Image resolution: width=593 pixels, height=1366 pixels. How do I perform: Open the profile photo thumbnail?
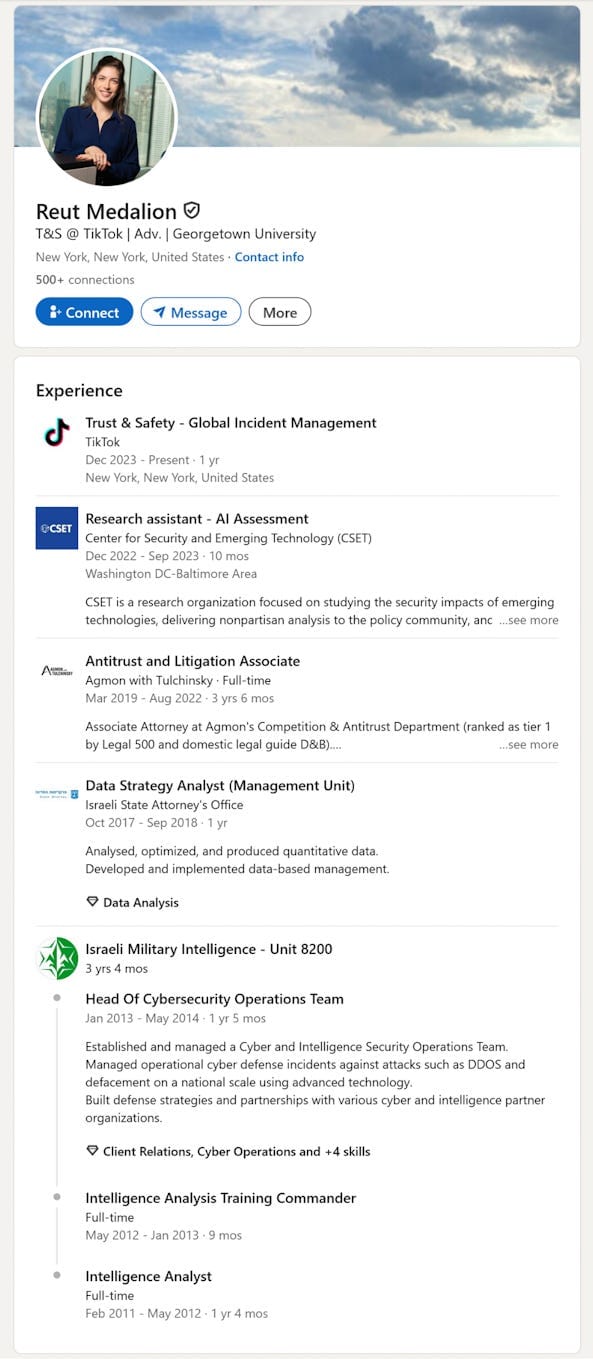[106, 117]
